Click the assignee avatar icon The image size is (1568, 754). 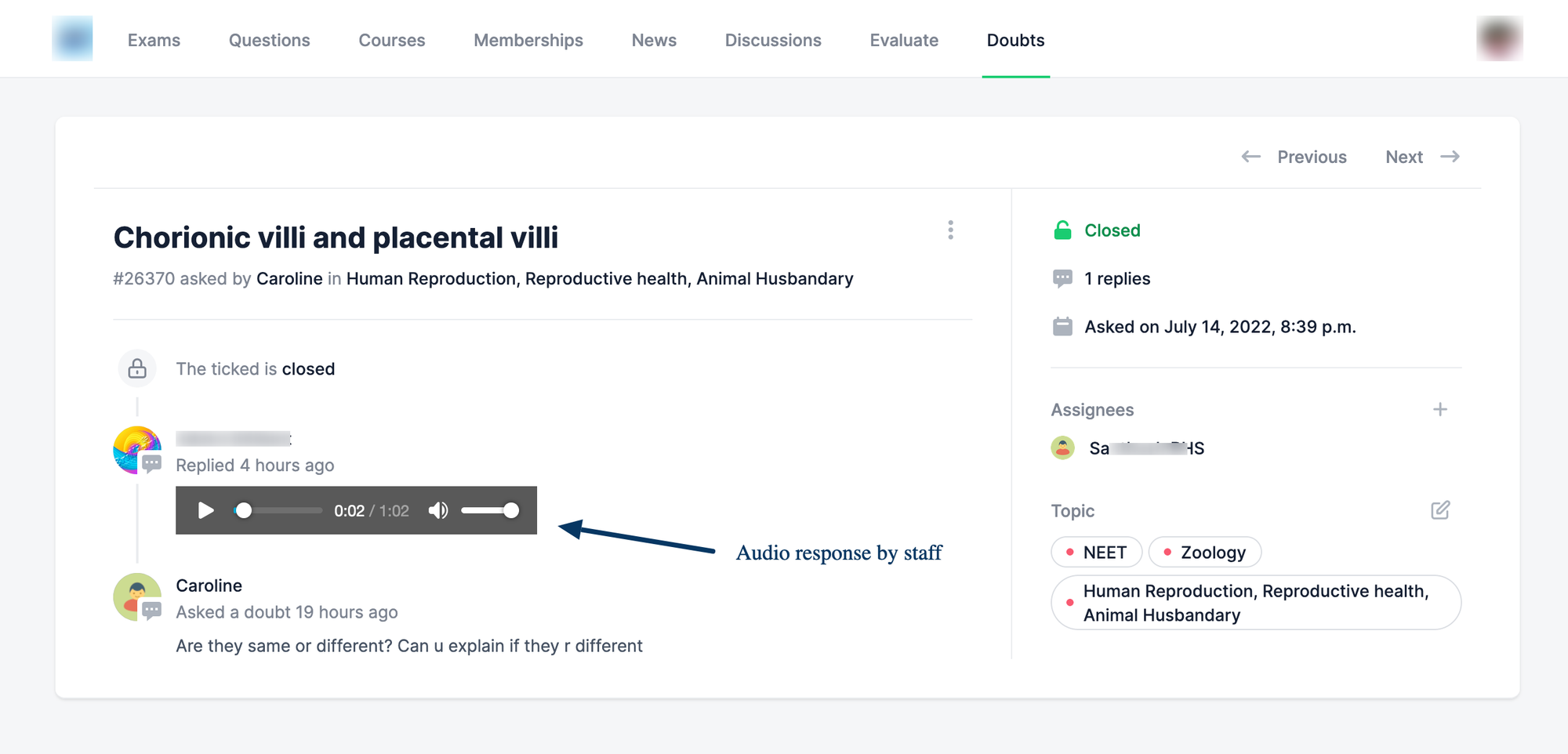point(1063,448)
